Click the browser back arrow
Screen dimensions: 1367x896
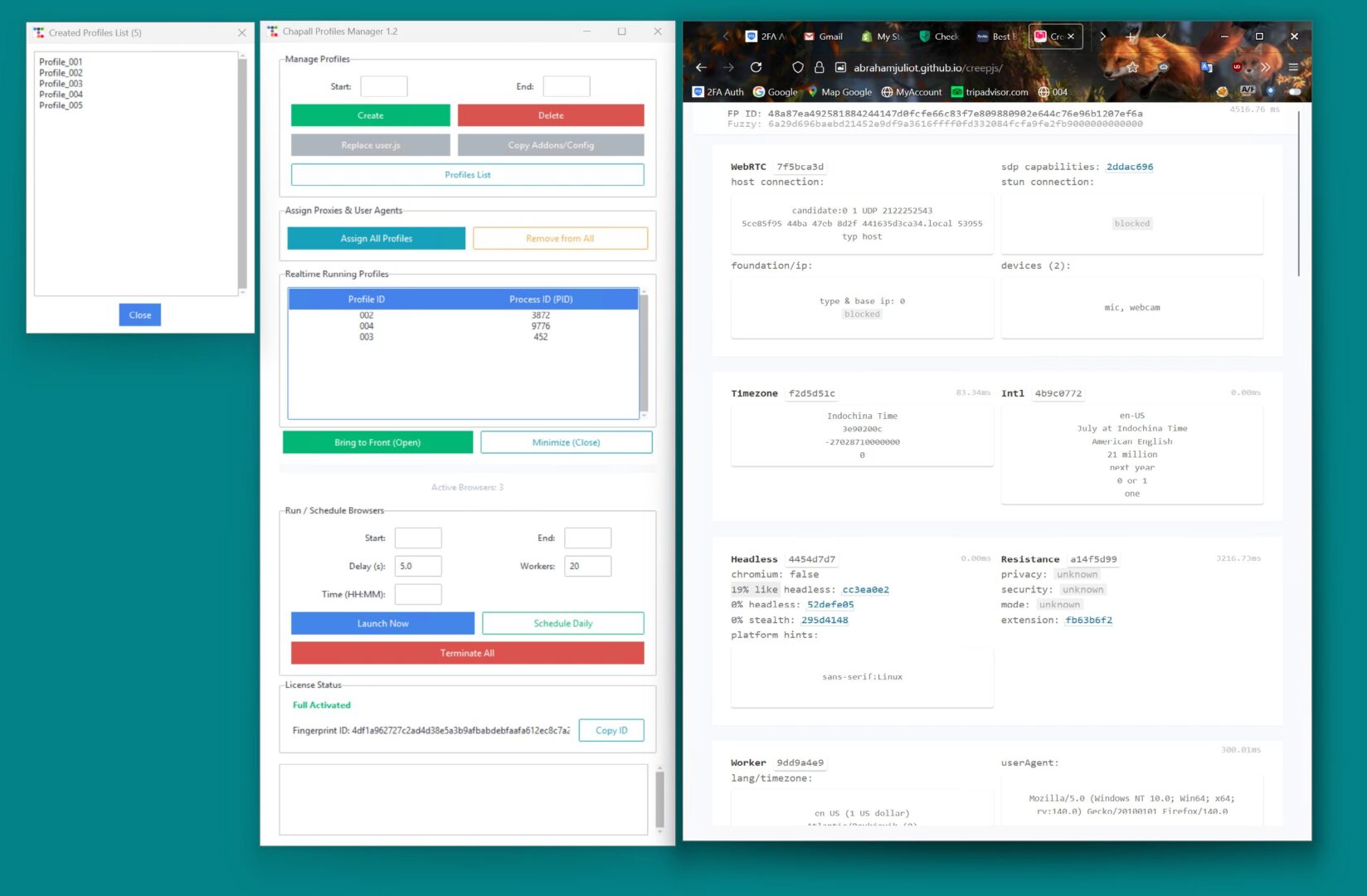pyautogui.click(x=701, y=67)
